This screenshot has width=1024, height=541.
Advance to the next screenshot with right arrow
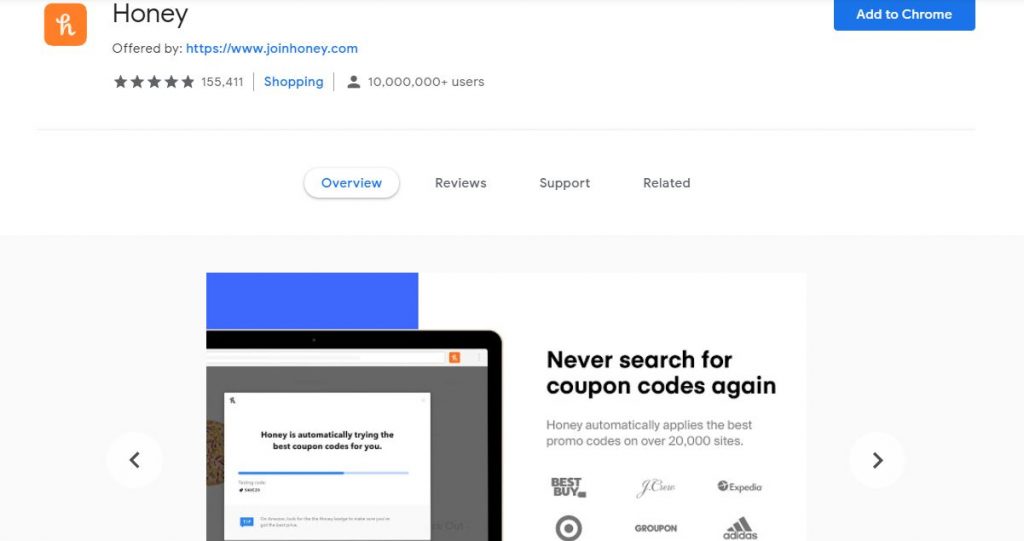877,460
